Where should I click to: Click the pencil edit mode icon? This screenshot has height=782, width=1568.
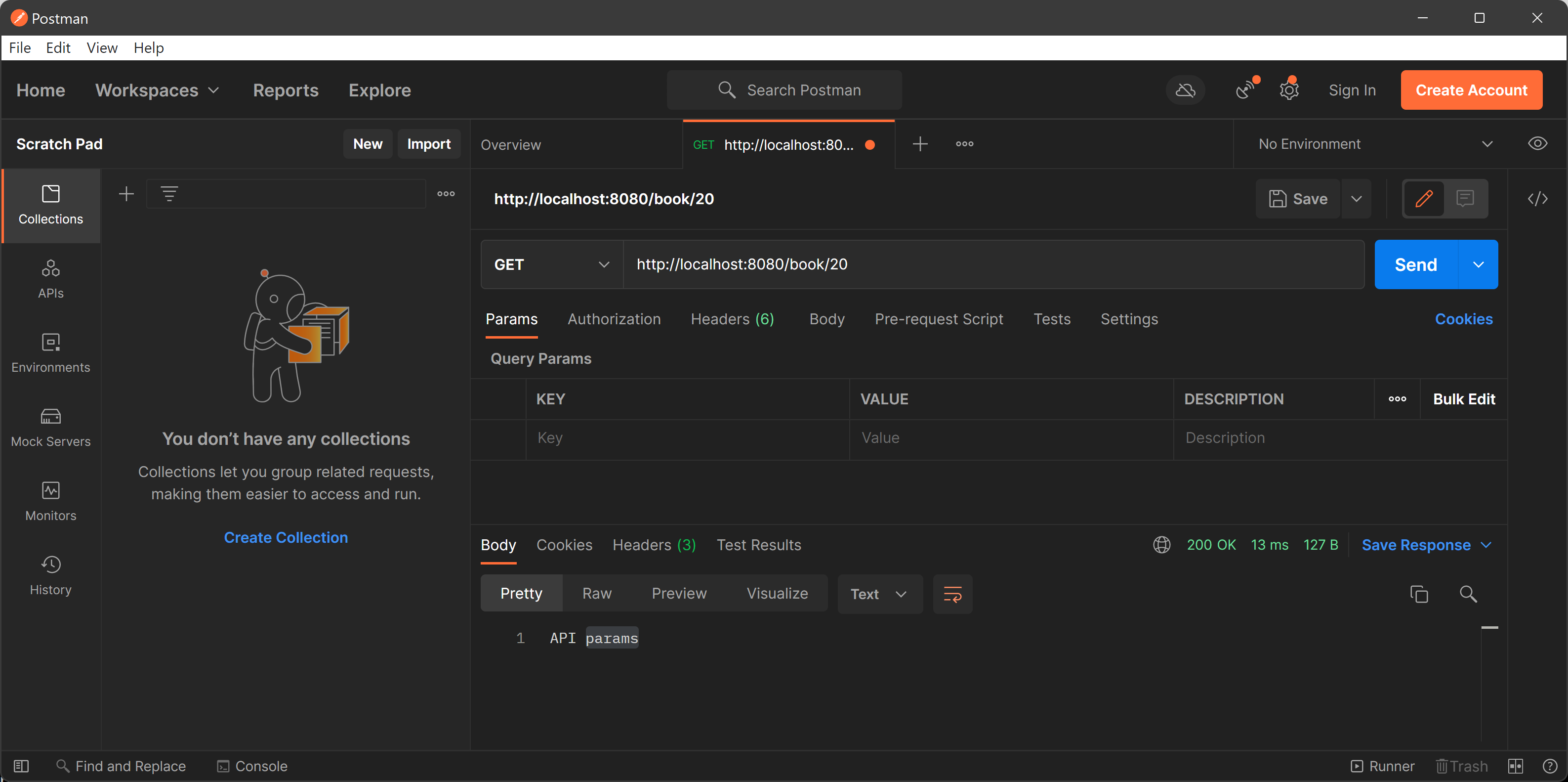[1424, 199]
